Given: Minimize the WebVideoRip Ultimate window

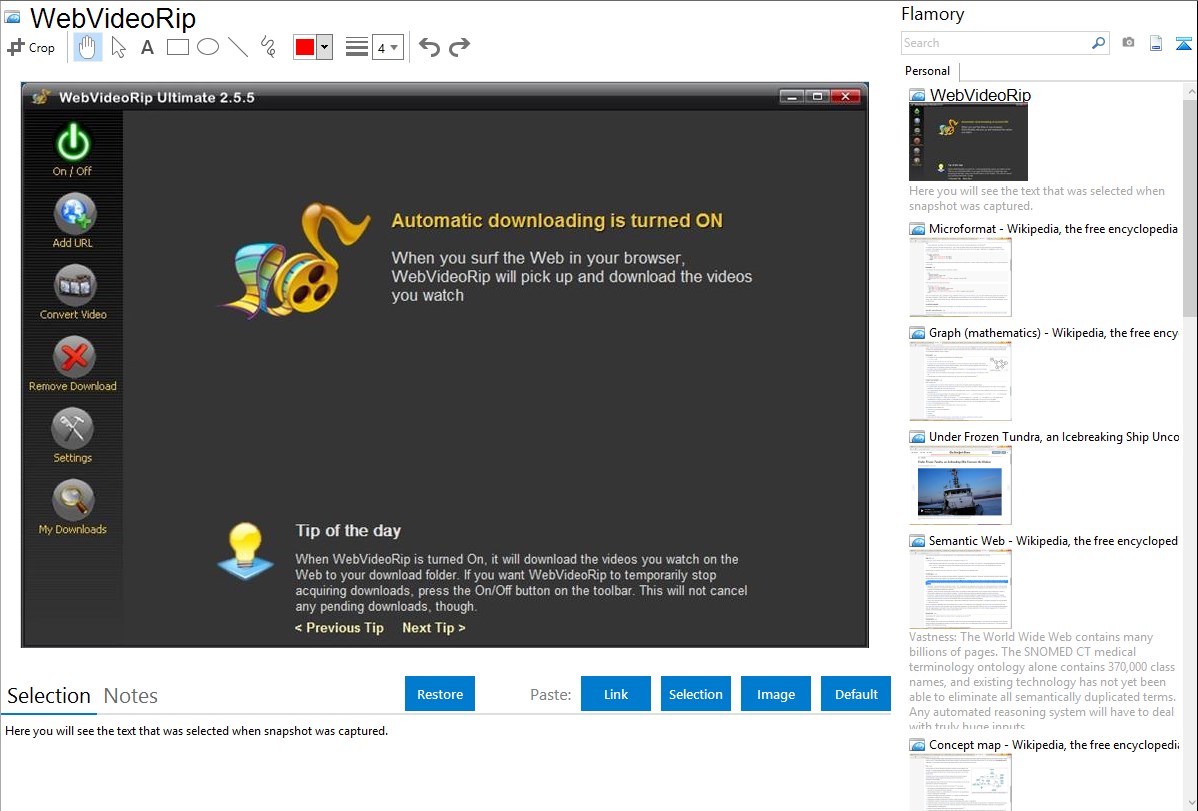Looking at the screenshot, I should coord(792,96).
